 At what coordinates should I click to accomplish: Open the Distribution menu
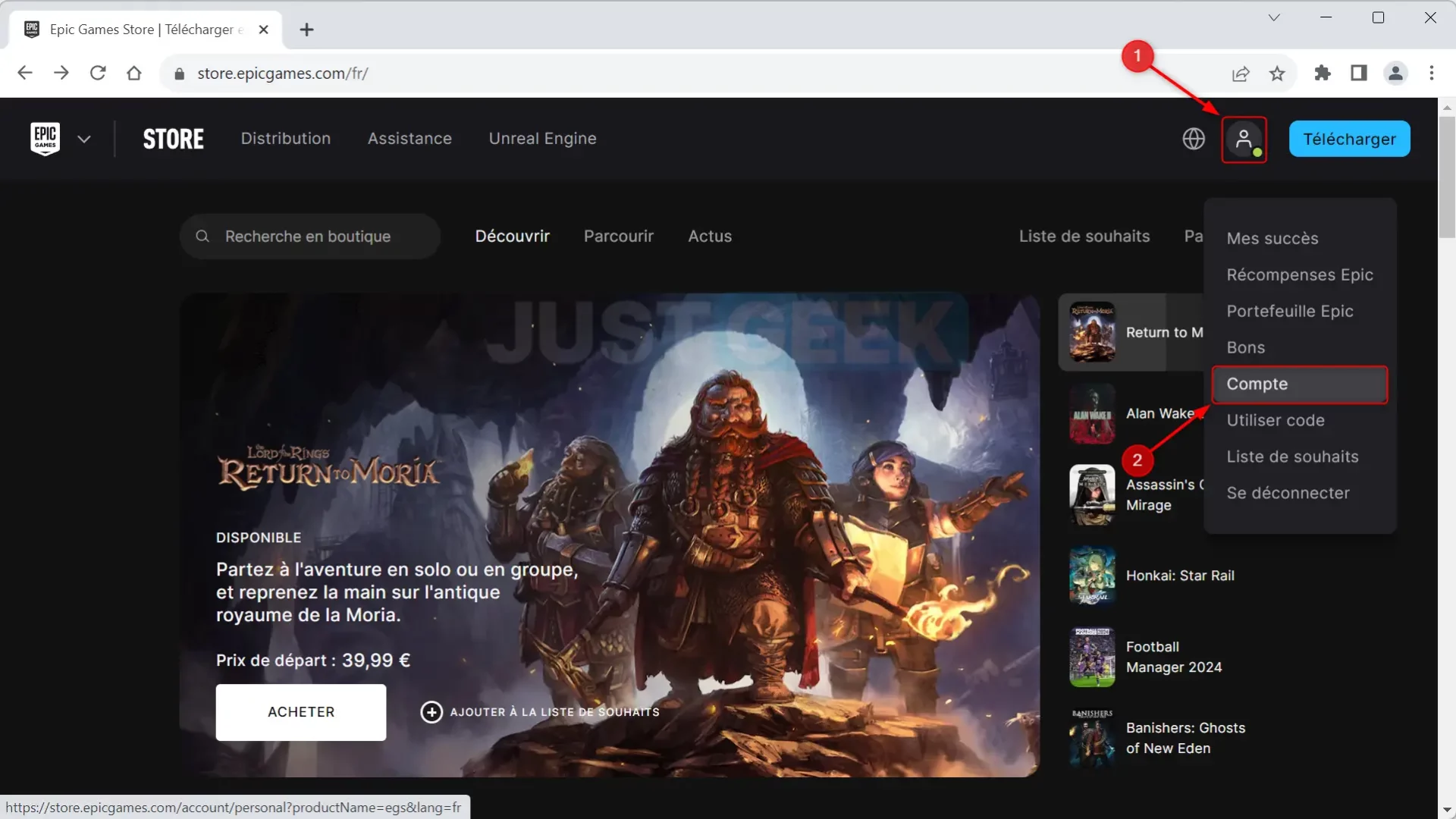[x=286, y=139]
